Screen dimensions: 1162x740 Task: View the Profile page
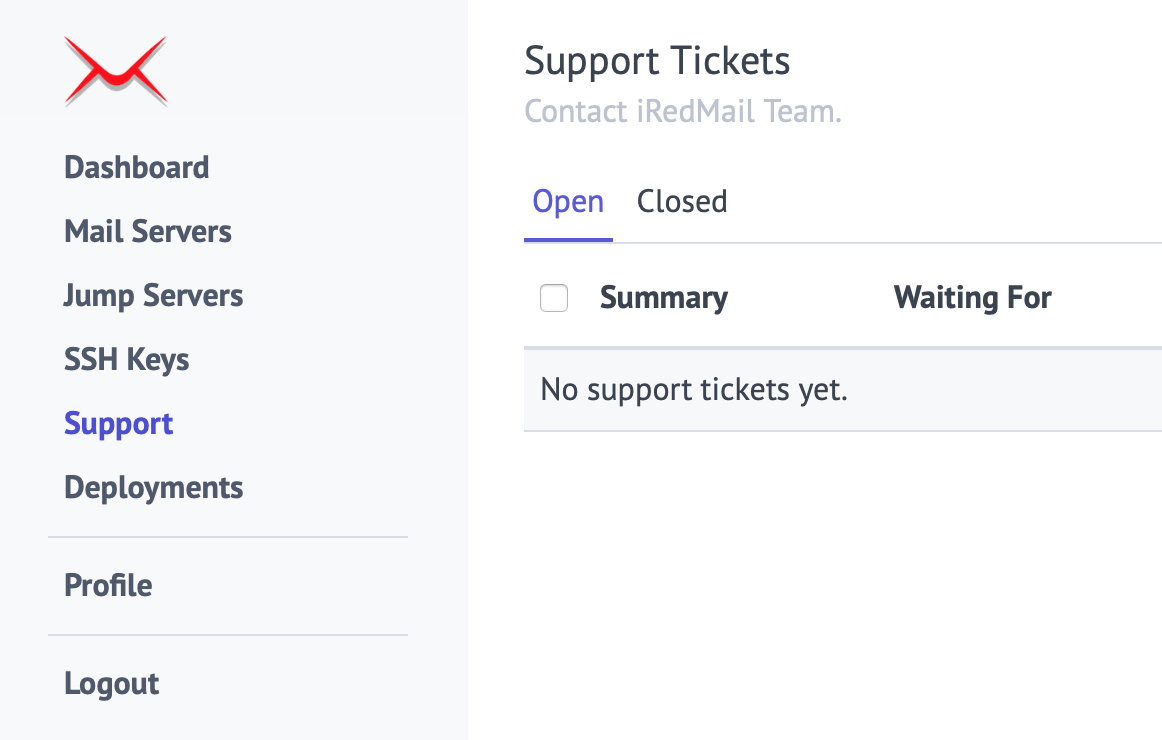[x=108, y=585]
